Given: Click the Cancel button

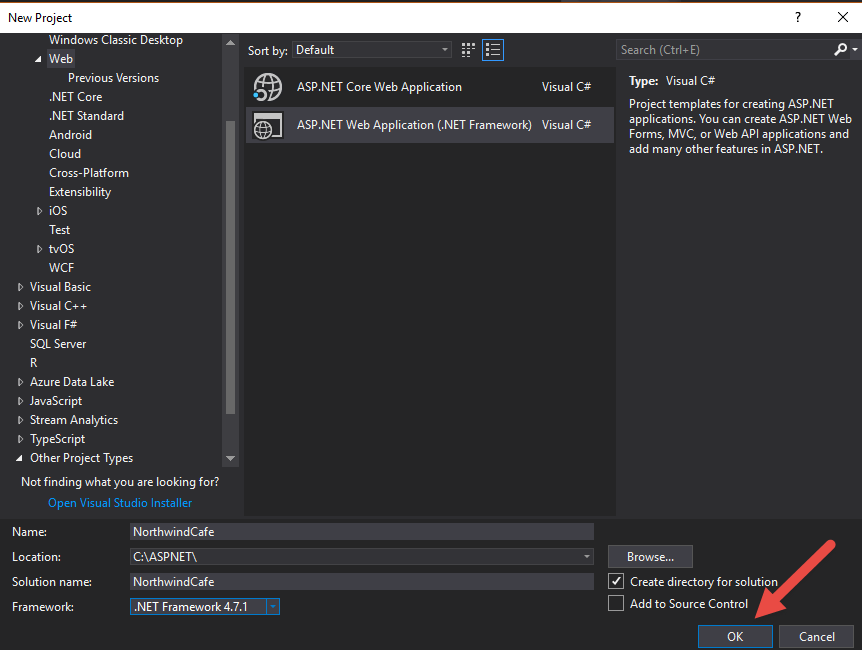Looking at the screenshot, I should pos(816,636).
